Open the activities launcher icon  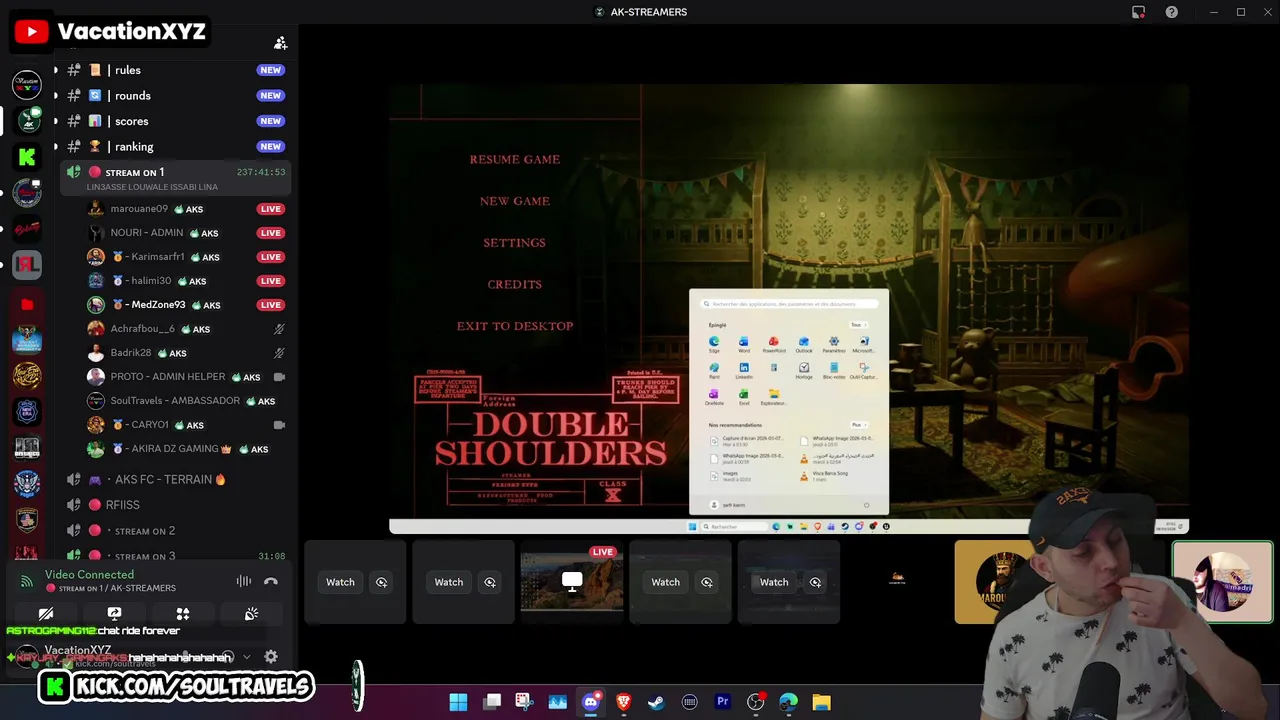click(183, 614)
